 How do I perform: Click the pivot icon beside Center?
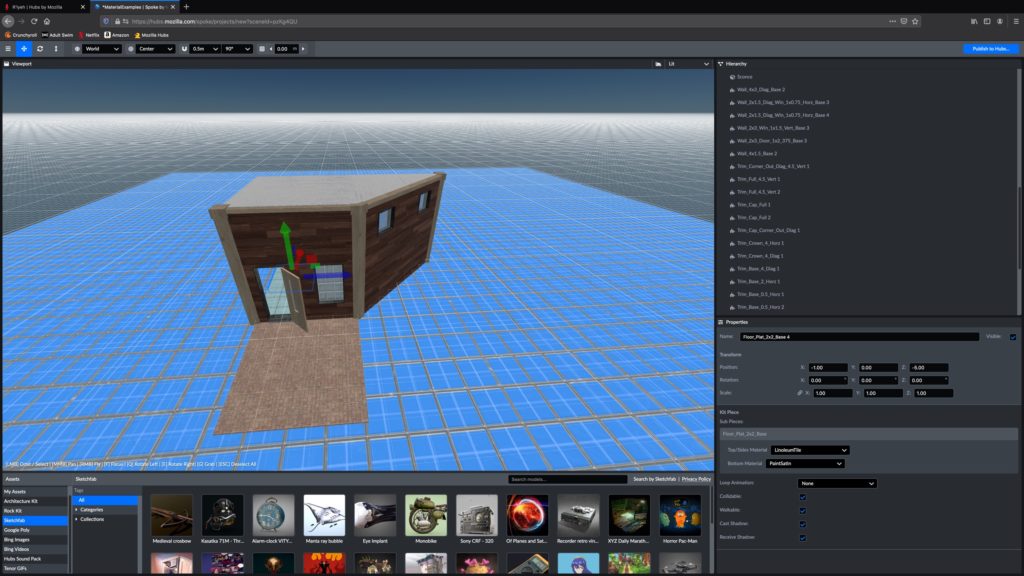pyautogui.click(x=131, y=49)
